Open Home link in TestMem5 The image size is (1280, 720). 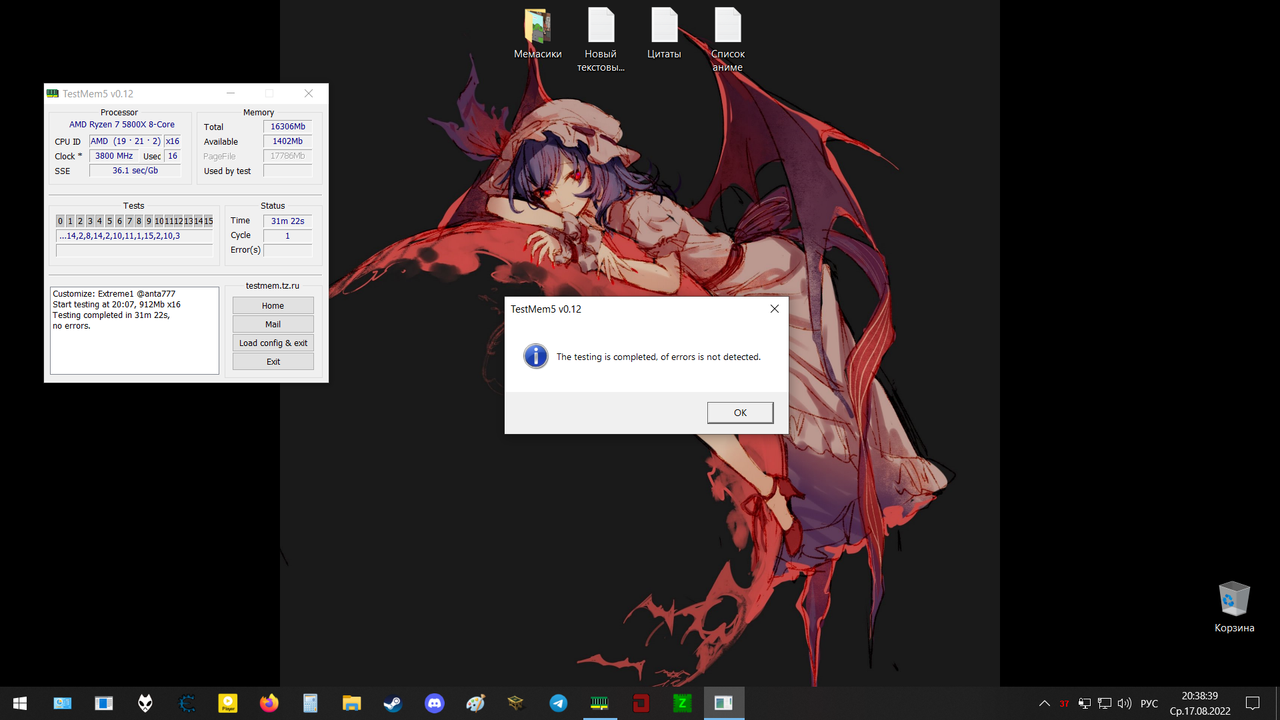(x=273, y=306)
